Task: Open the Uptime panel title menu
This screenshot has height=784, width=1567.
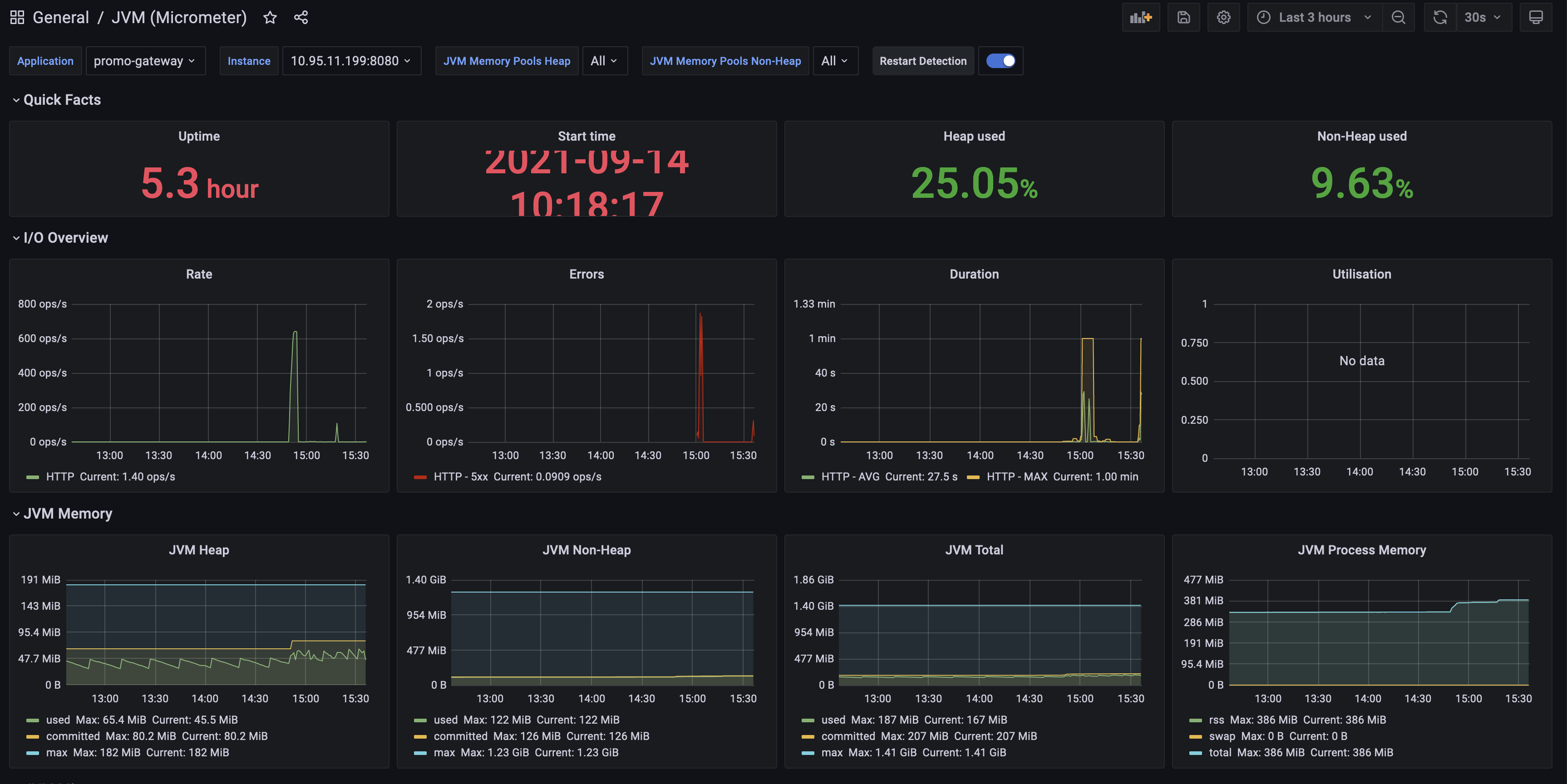Action: click(199, 136)
